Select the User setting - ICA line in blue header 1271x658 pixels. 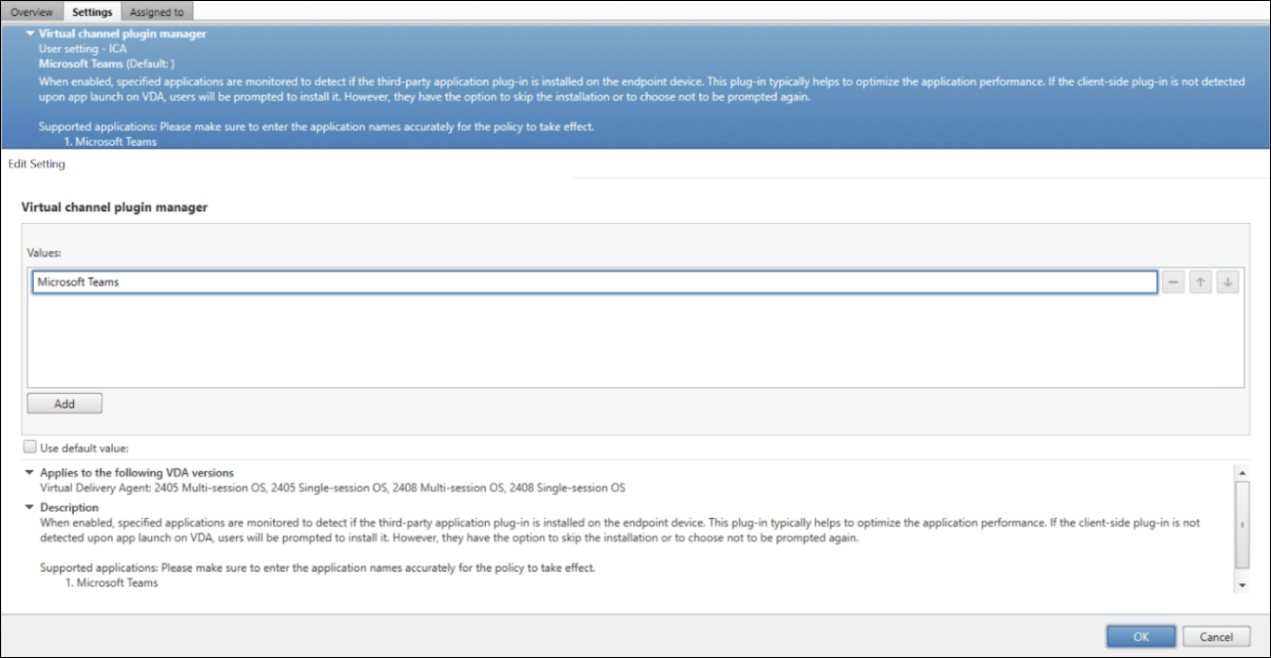tap(81, 48)
